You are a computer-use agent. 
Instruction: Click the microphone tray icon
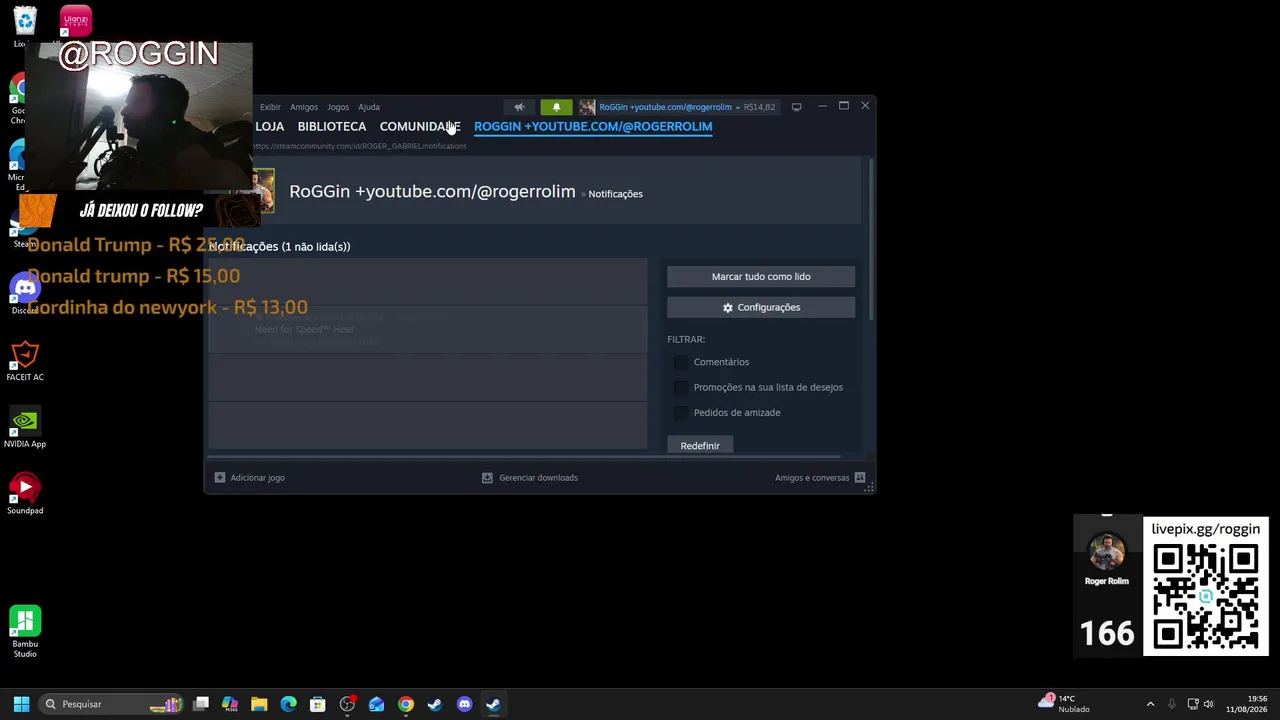pyautogui.click(x=1171, y=704)
